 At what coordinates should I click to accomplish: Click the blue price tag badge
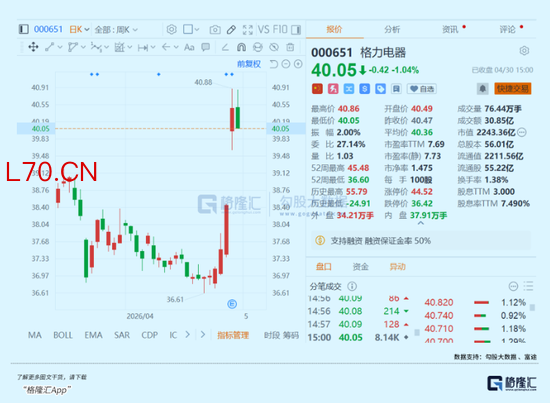380,89
